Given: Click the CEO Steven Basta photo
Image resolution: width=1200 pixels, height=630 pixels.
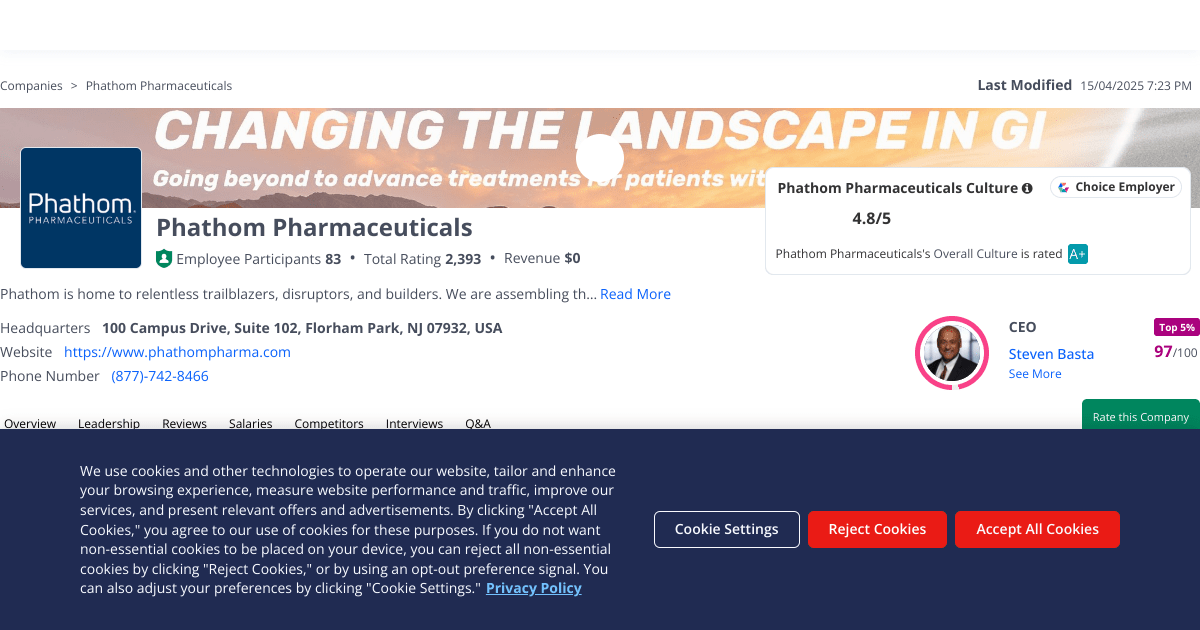Looking at the screenshot, I should click(951, 352).
